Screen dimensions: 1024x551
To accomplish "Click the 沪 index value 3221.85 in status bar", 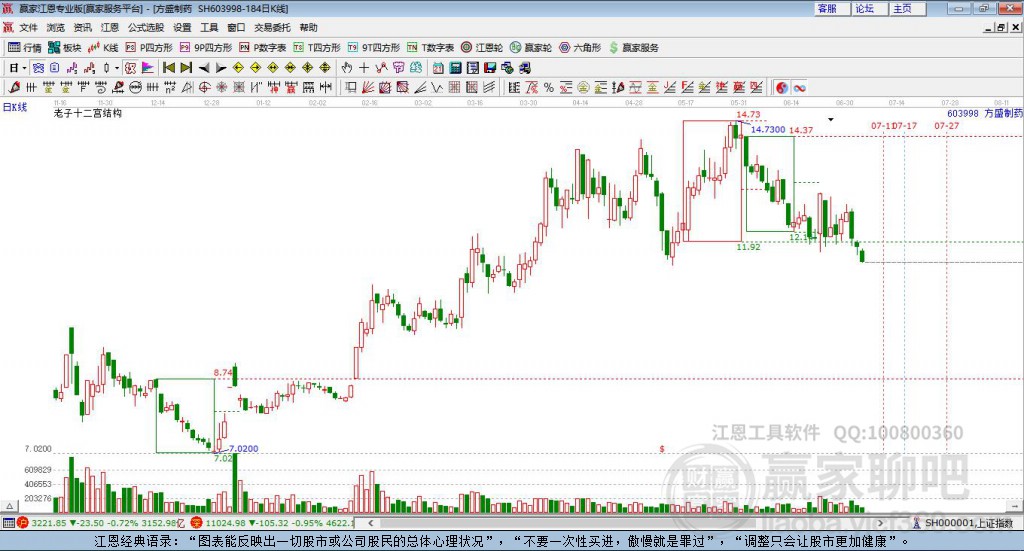I will [48, 523].
